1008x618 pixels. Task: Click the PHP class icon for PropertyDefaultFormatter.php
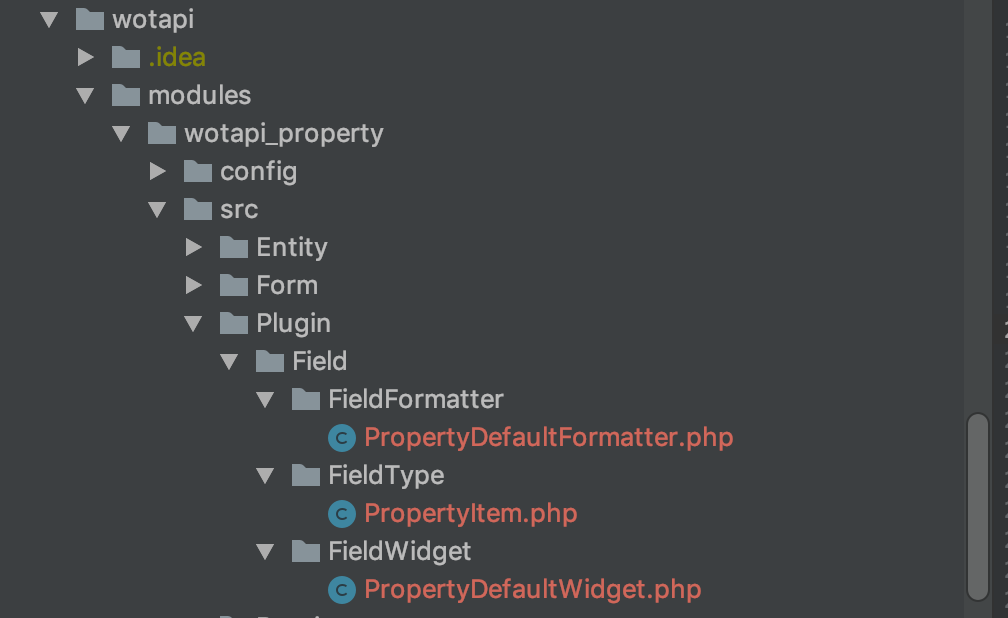coord(341,438)
